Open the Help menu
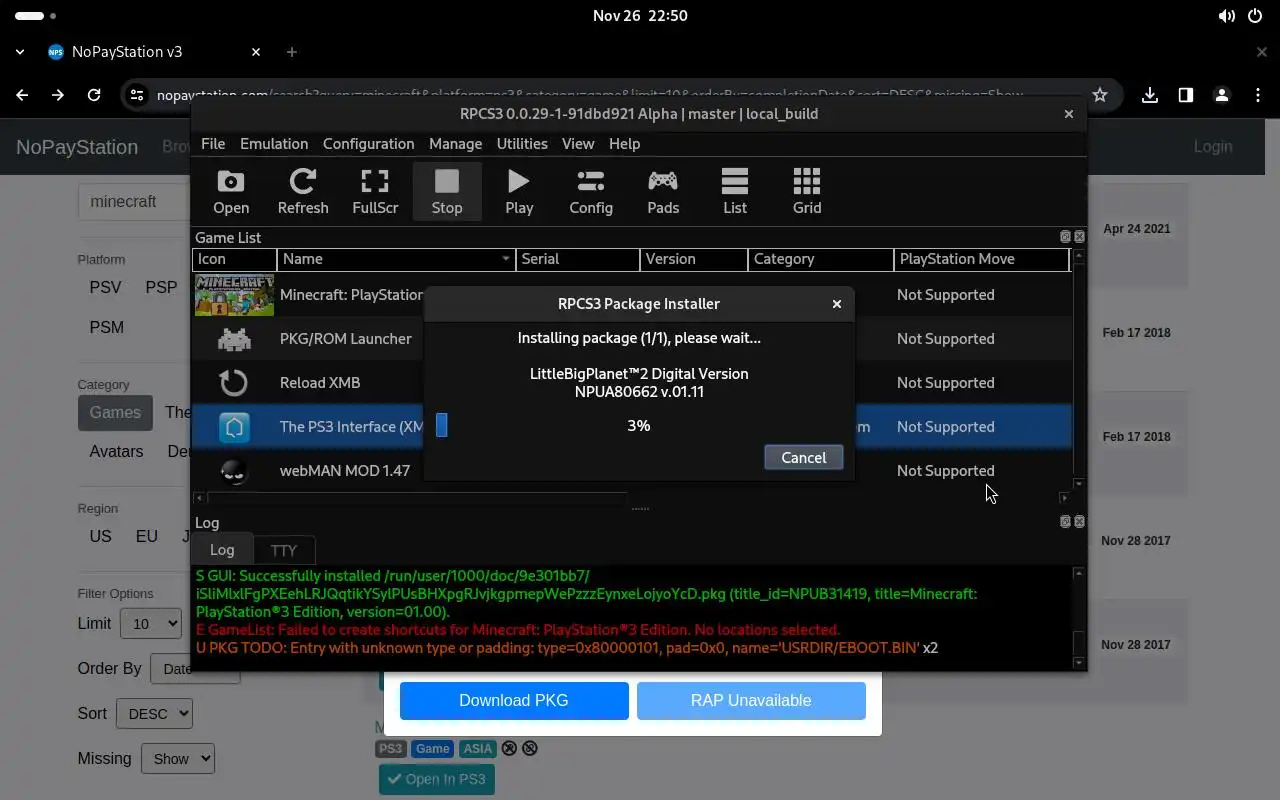1280x800 pixels. click(624, 144)
